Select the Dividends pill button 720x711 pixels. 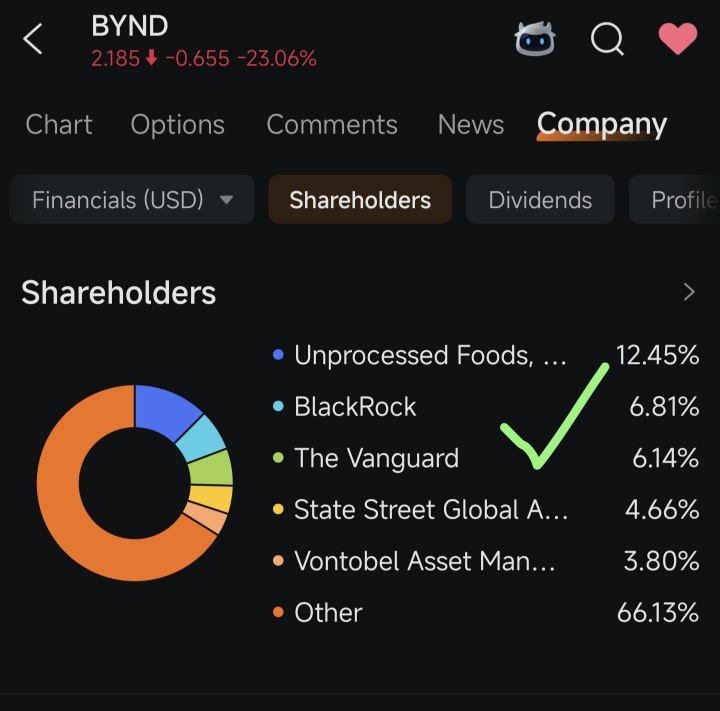[x=540, y=199]
